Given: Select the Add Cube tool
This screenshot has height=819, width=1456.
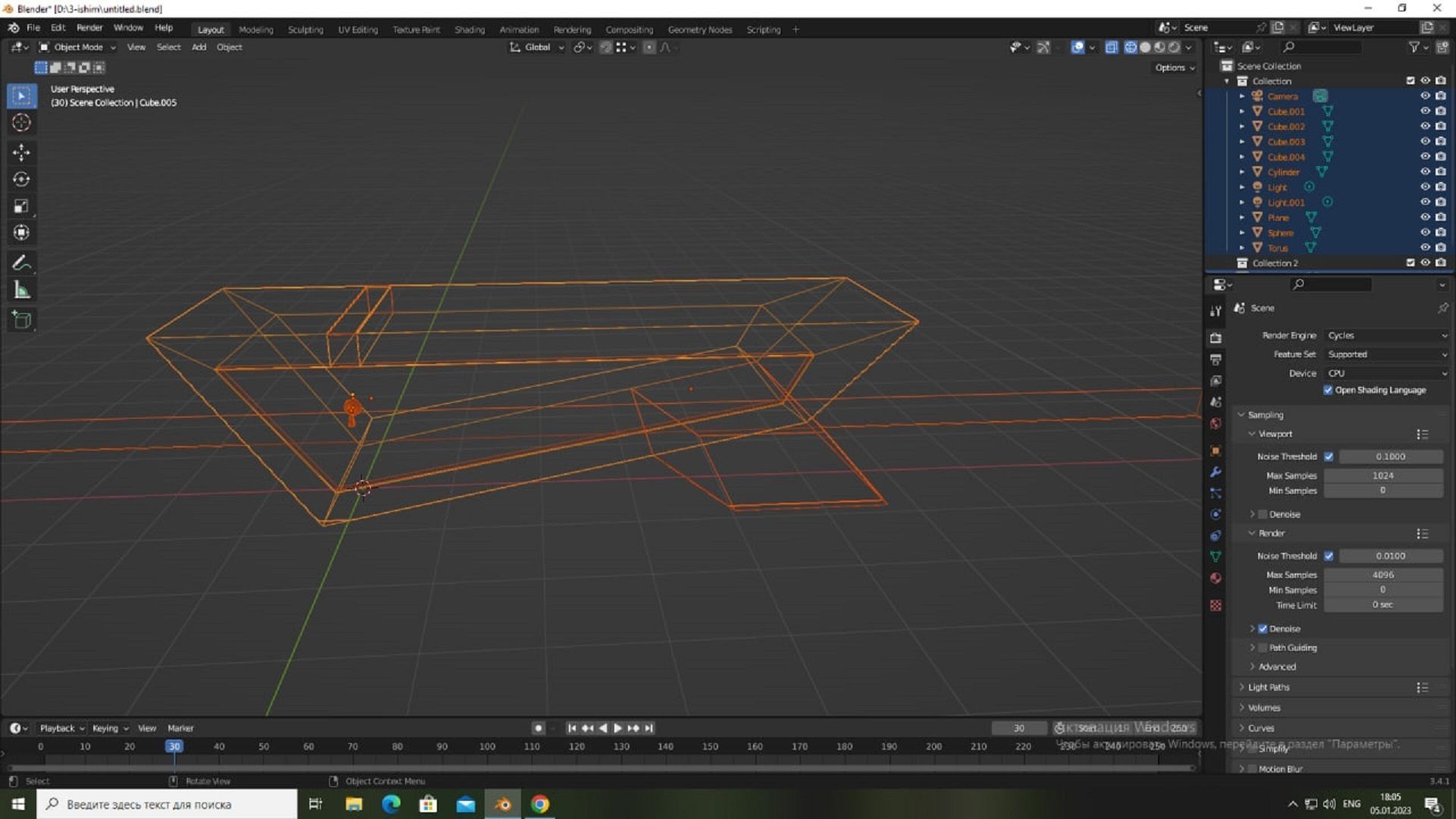Looking at the screenshot, I should 21,320.
